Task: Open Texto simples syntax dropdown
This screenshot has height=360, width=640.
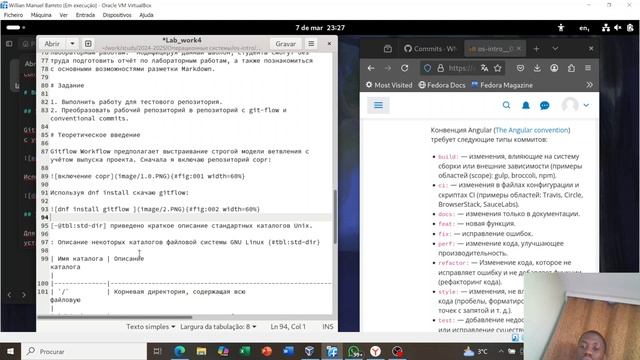Action: [151, 327]
